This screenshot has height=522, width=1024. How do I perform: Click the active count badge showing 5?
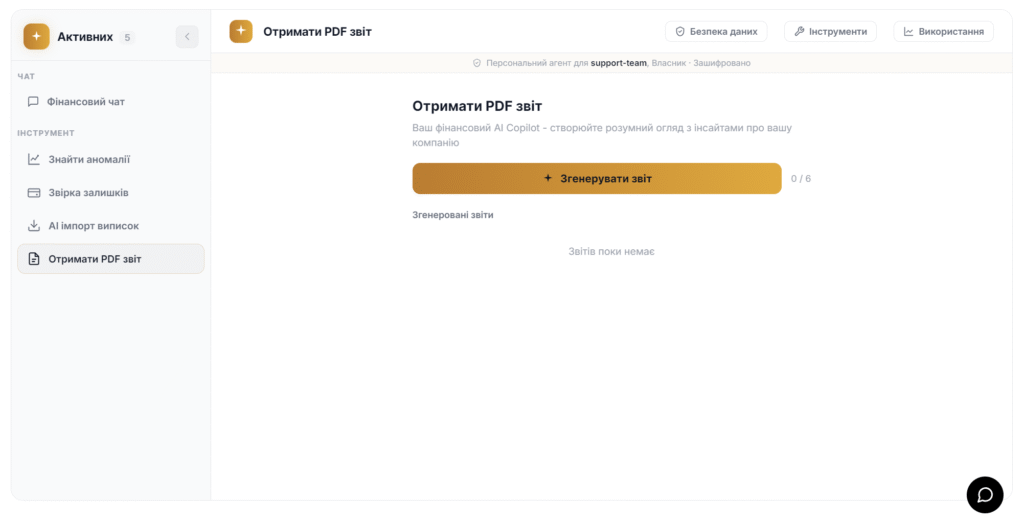click(127, 38)
